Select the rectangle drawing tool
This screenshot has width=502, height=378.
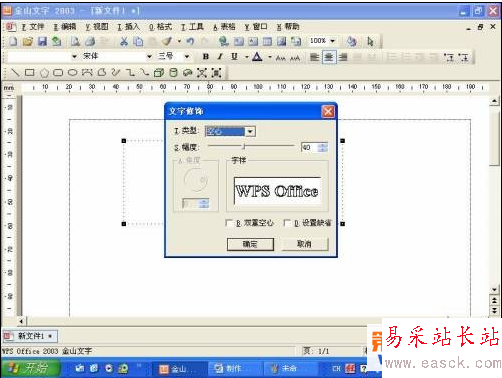[30, 72]
